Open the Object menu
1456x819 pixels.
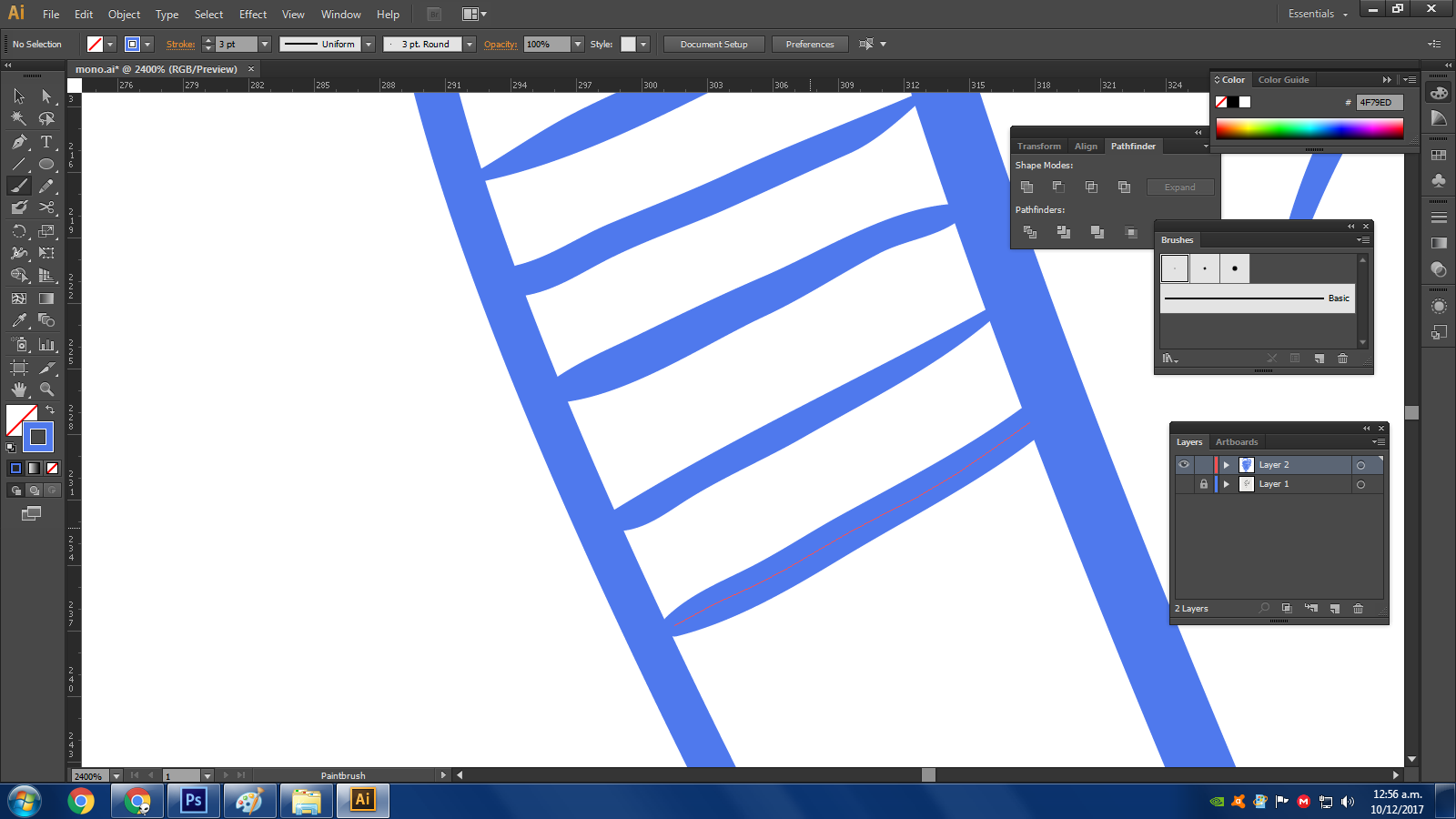point(125,15)
